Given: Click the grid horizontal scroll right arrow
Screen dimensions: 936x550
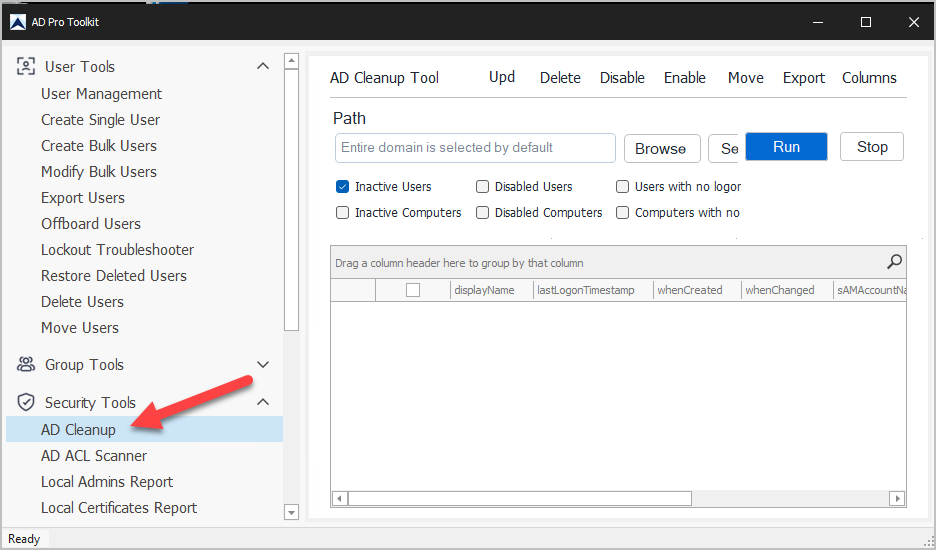Looking at the screenshot, I should [897, 498].
